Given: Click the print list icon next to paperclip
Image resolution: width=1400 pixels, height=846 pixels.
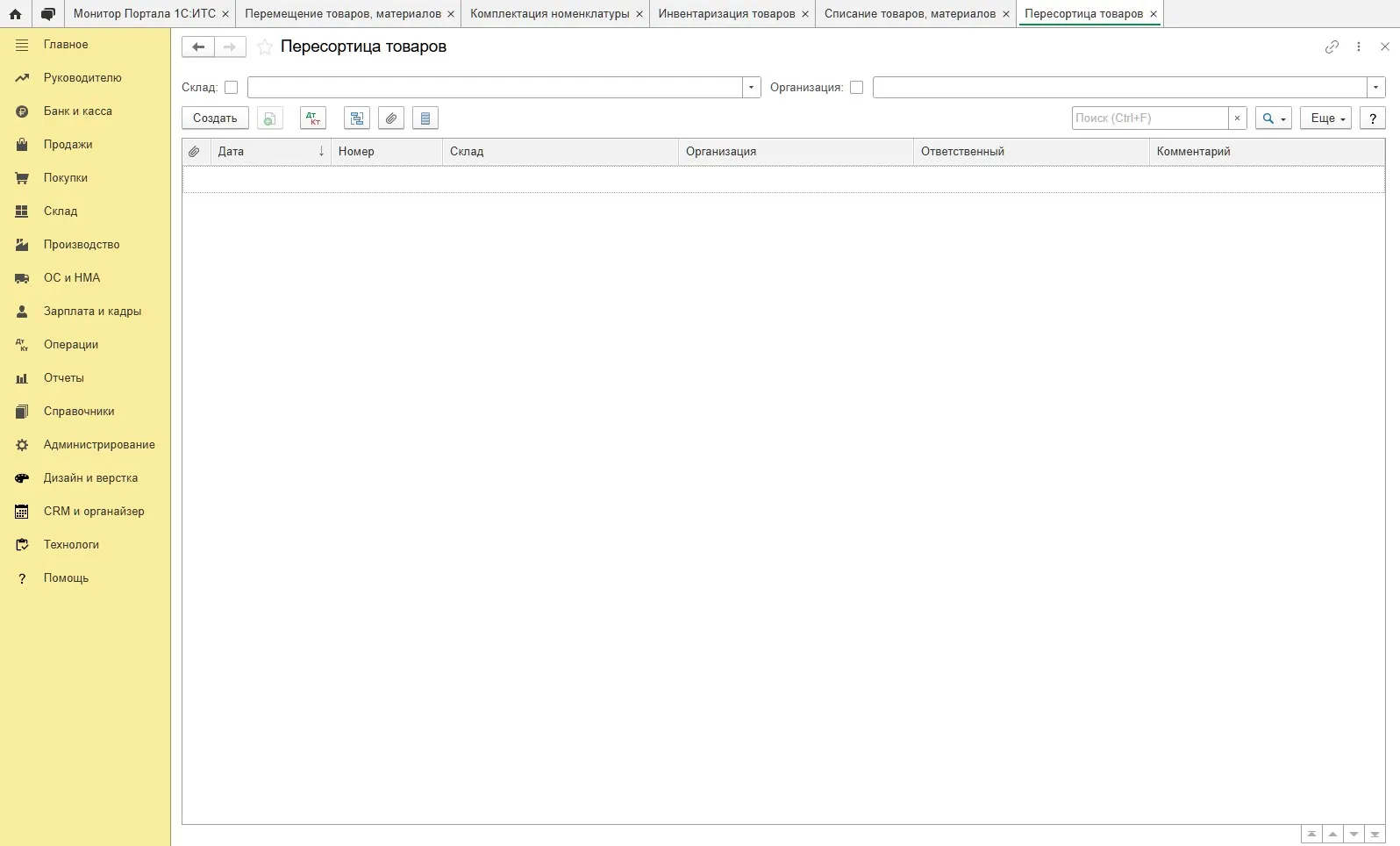Looking at the screenshot, I should click(x=425, y=118).
